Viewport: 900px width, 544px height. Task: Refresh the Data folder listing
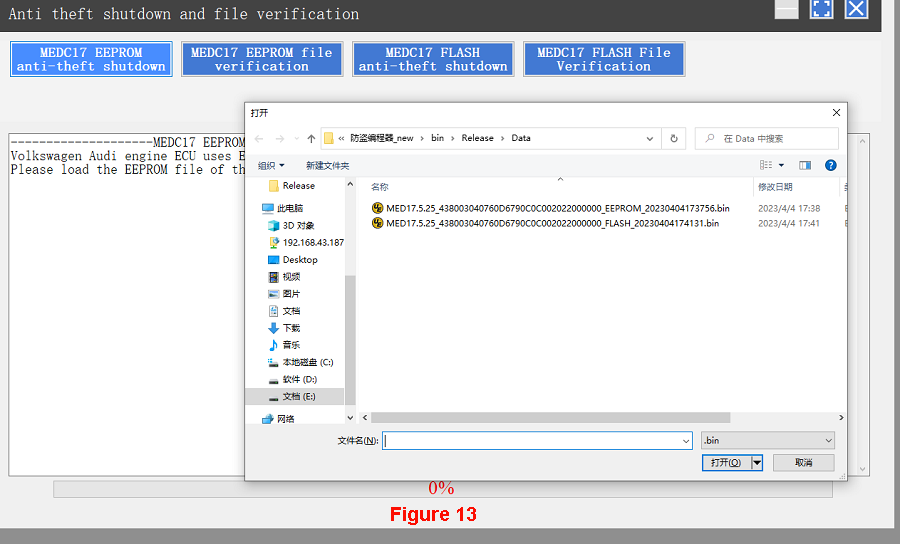674,138
